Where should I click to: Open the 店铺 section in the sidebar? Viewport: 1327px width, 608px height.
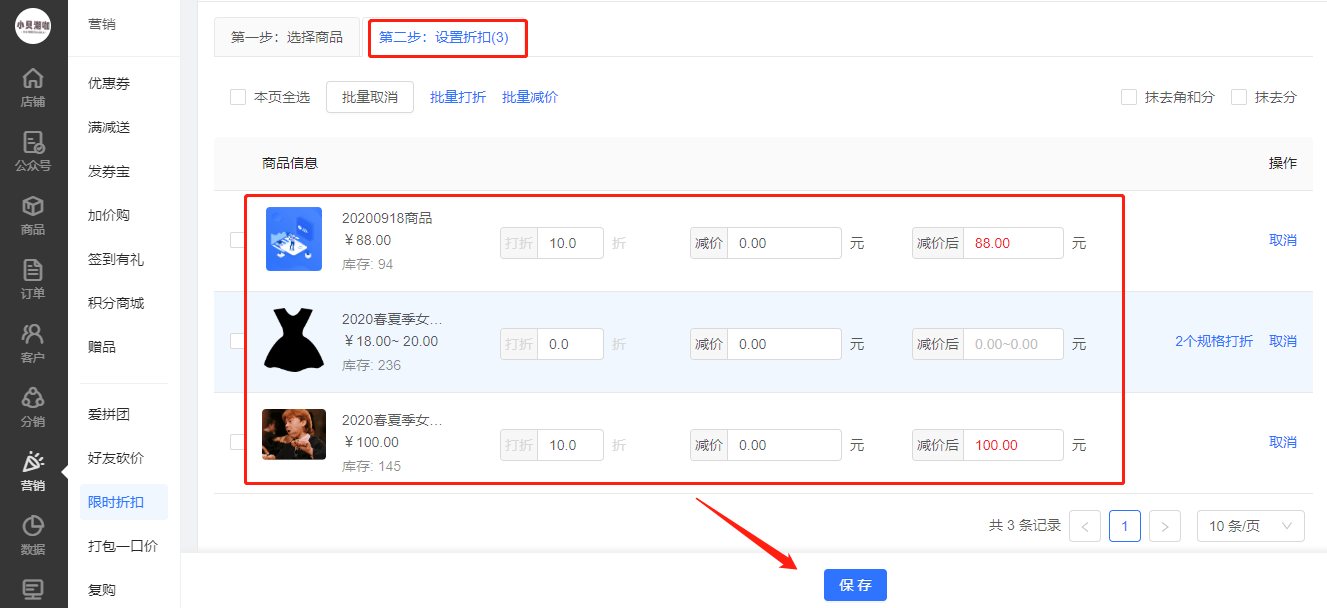(x=33, y=86)
